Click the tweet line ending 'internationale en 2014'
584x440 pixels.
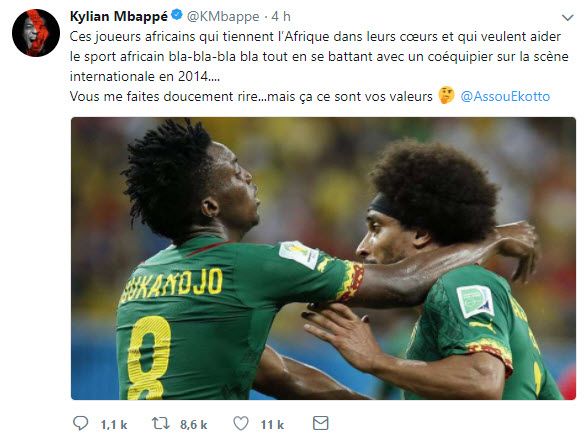point(145,76)
